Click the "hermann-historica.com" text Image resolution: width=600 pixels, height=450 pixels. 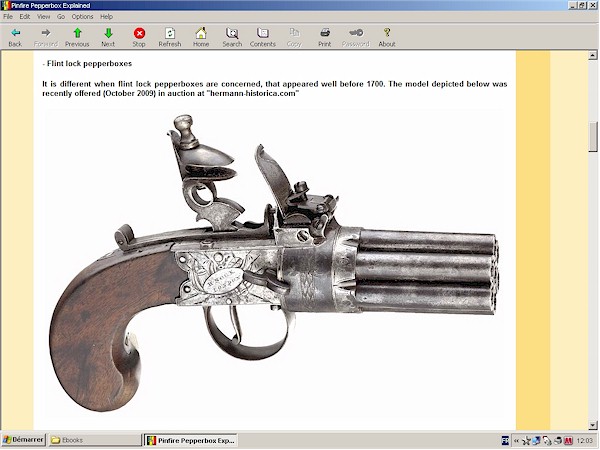pos(253,93)
